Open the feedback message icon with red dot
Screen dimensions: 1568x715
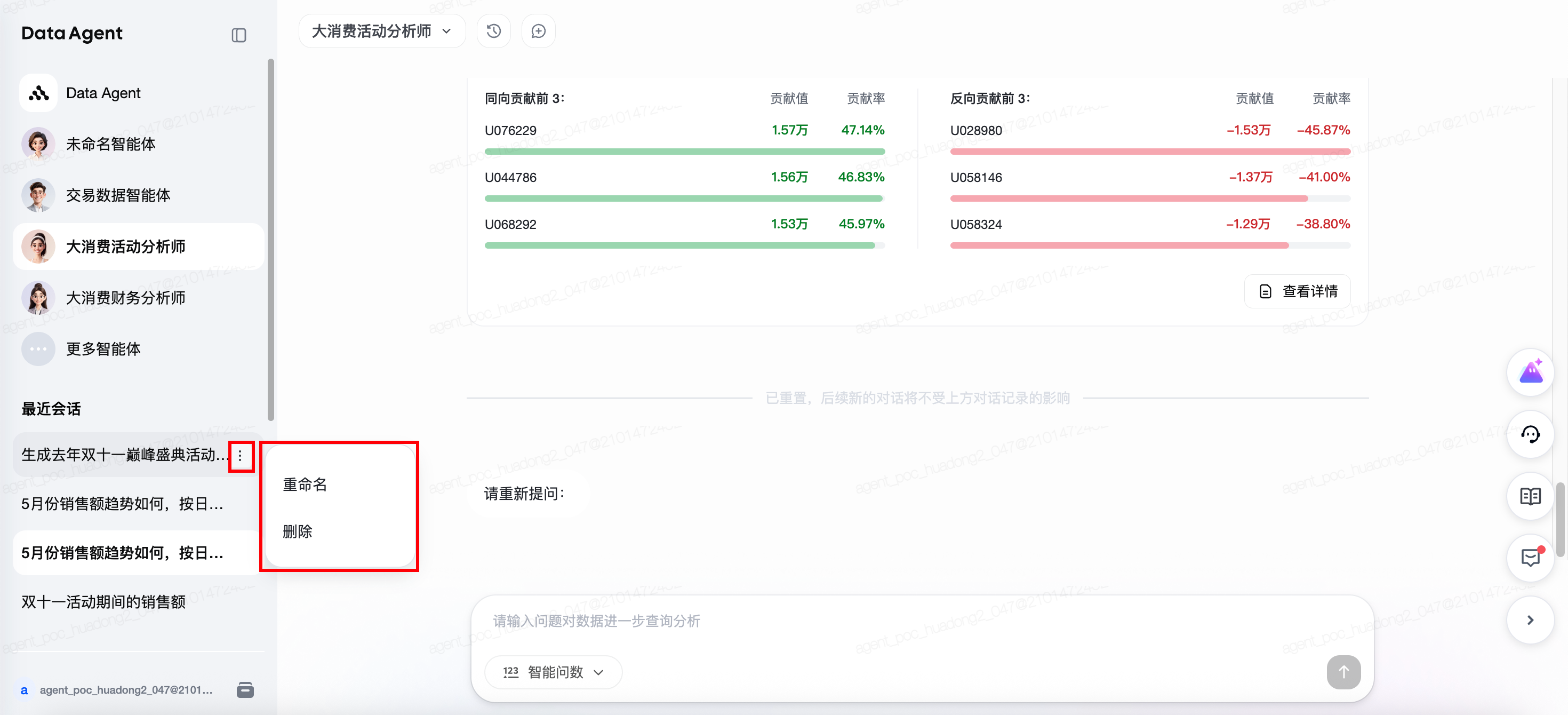pyautogui.click(x=1530, y=557)
